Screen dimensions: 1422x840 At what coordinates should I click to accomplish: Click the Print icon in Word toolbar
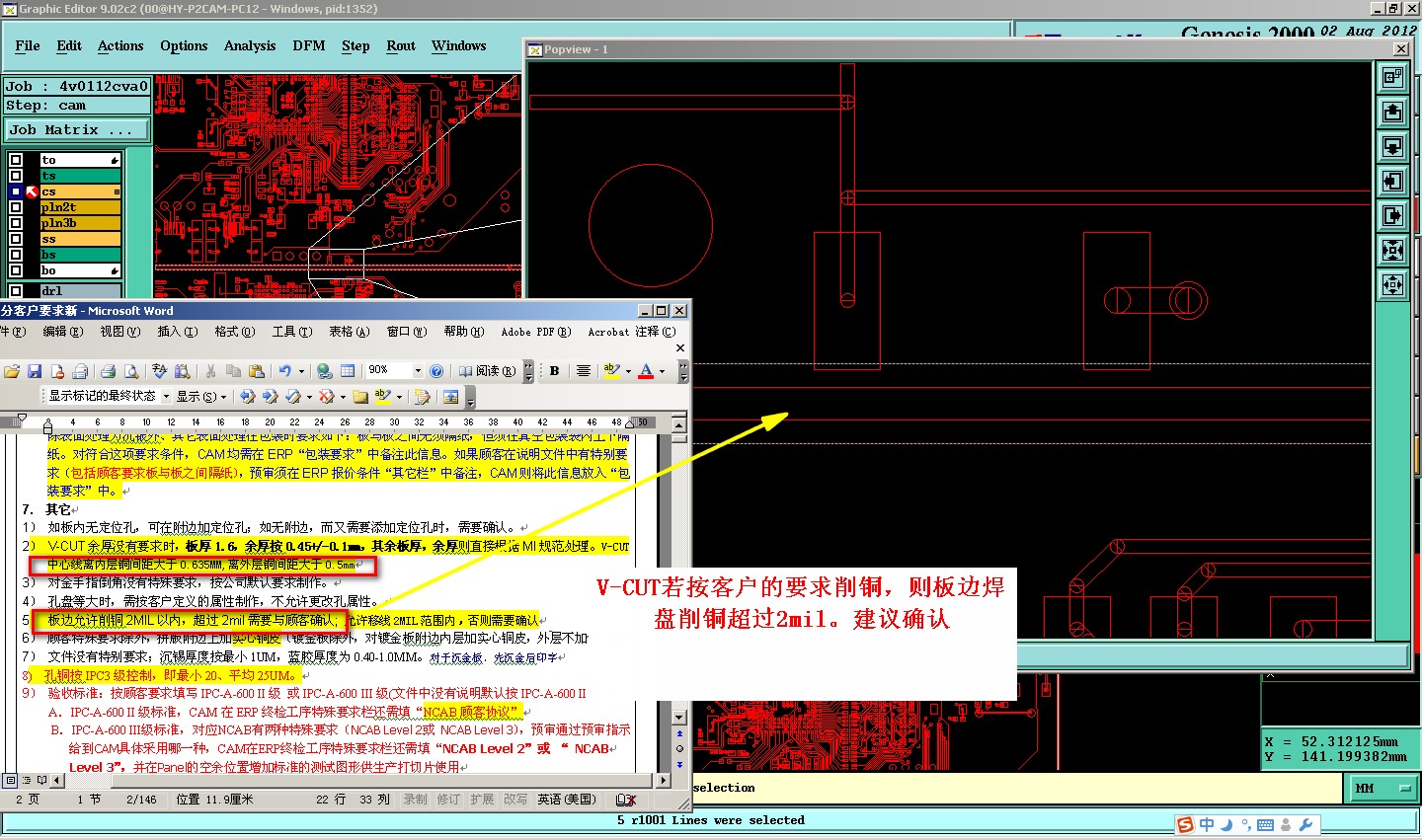pyautogui.click(x=109, y=371)
